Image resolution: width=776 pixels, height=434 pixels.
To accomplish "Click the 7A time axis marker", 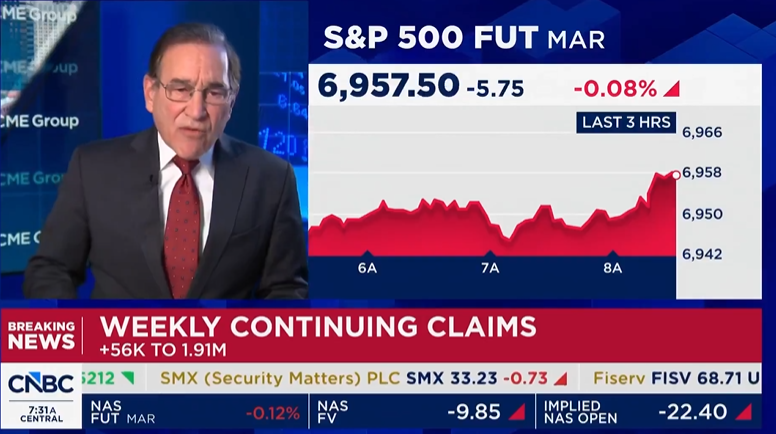I will [x=489, y=267].
